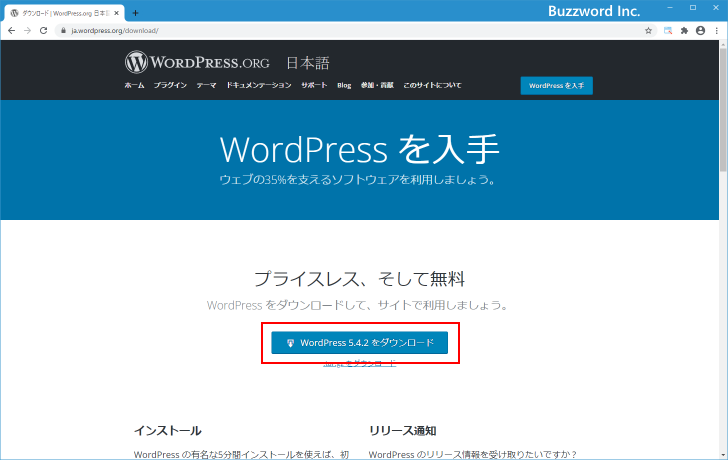This screenshot has height=460, width=728.
Task: Open the extensions puzzle icon
Action: (684, 31)
